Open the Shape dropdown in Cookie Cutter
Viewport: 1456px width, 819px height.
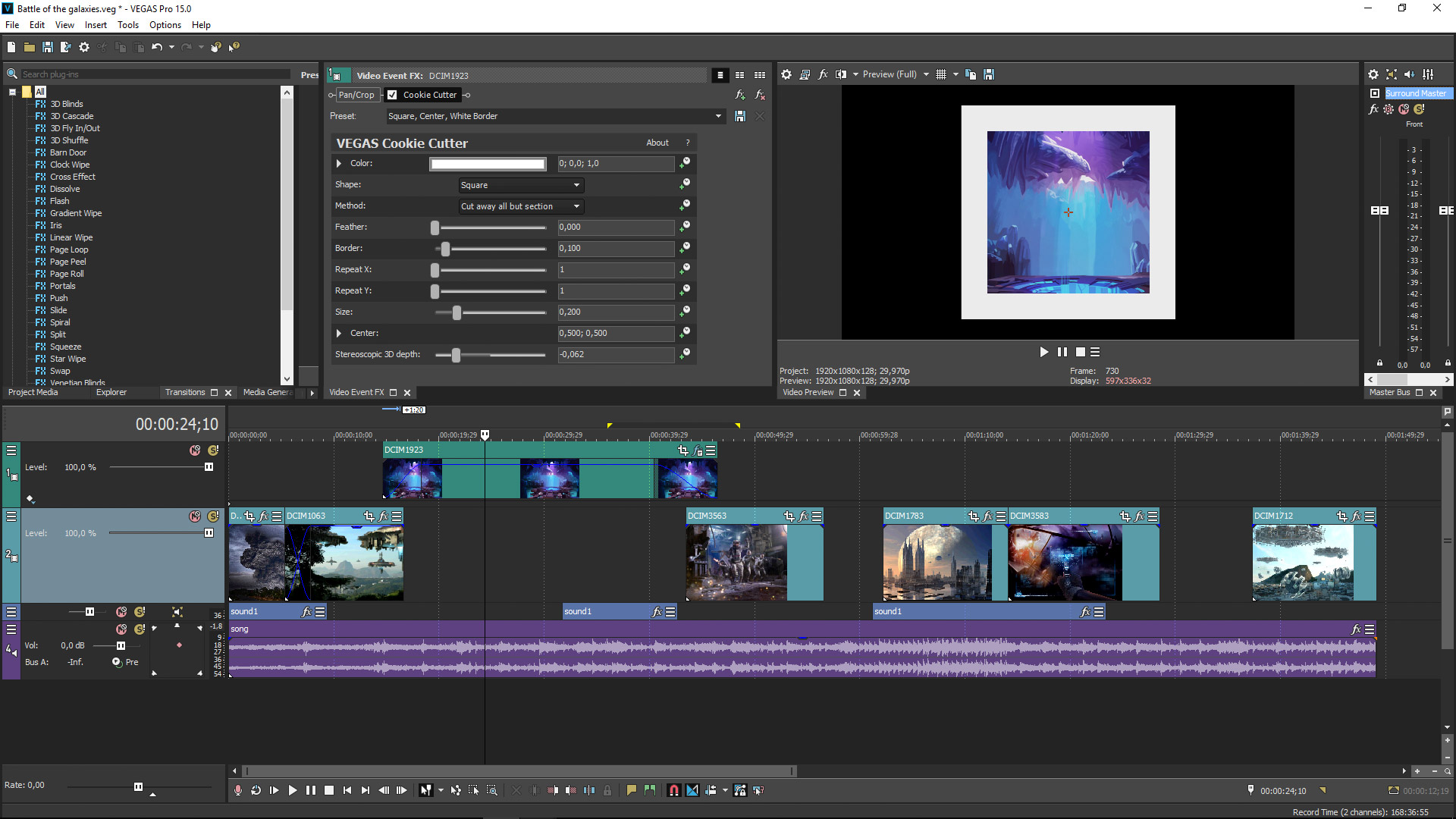(519, 184)
